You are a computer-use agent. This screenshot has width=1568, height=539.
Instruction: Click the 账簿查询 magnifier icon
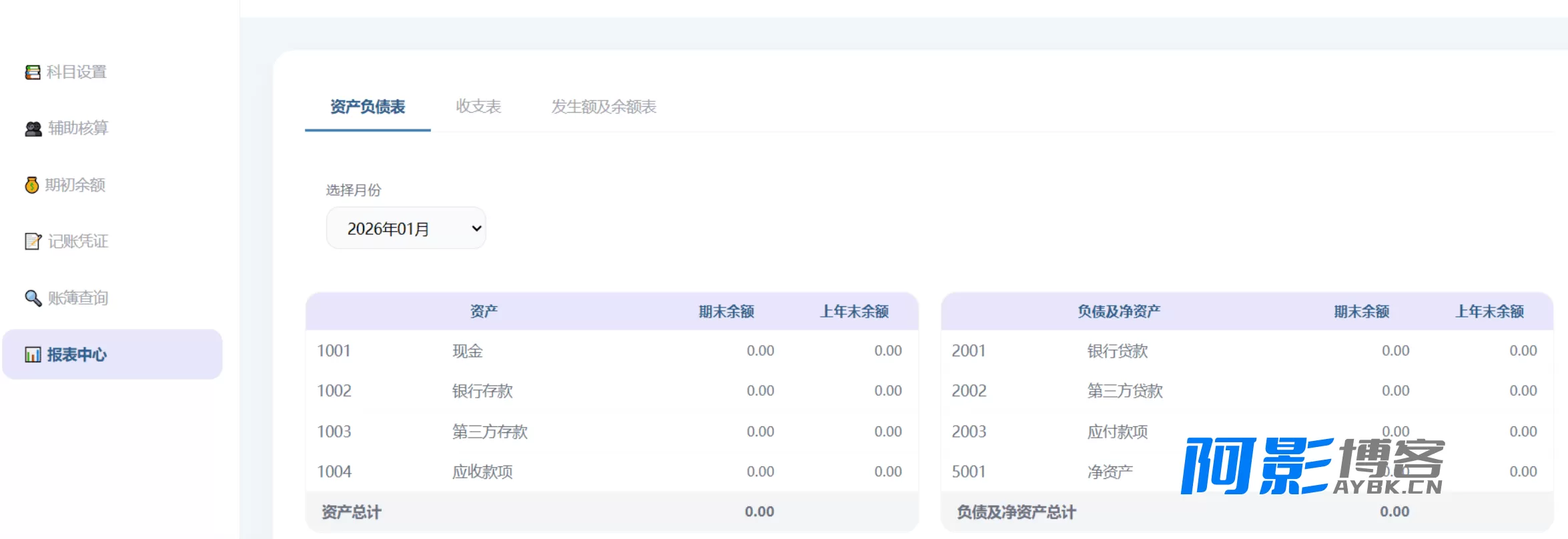coord(33,298)
